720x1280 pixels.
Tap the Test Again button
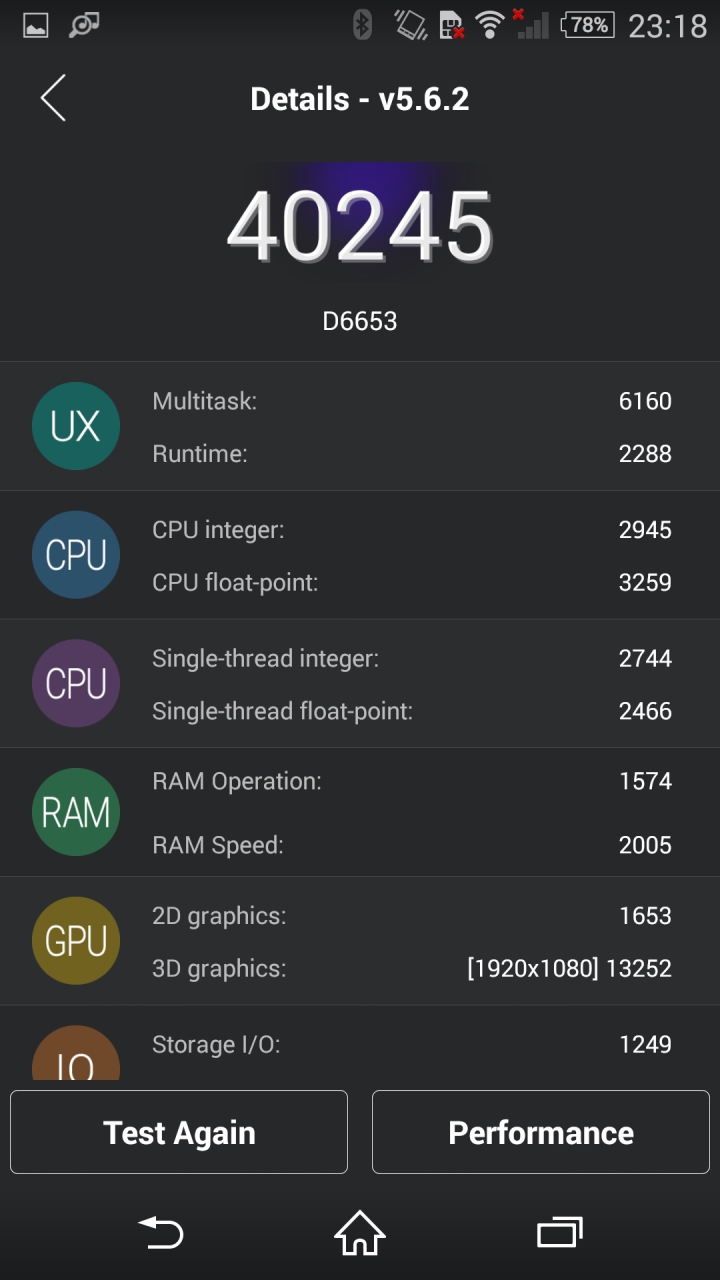179,1132
